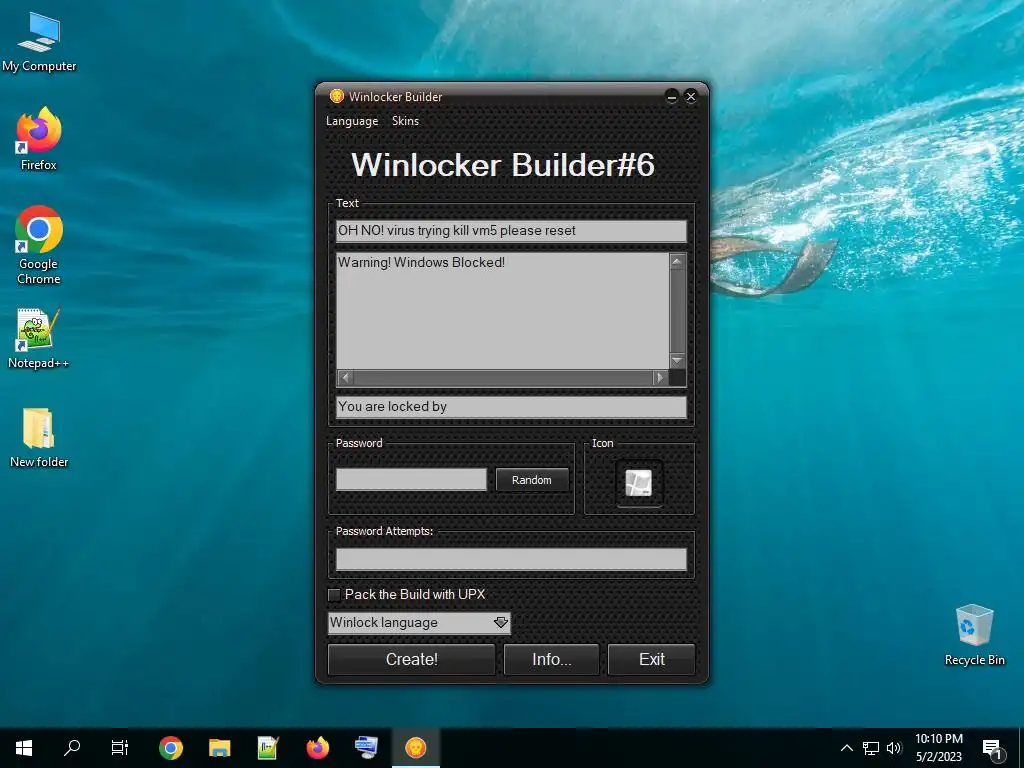Click inside the warning message text area
Image resolution: width=1024 pixels, height=768 pixels.
coord(502,311)
